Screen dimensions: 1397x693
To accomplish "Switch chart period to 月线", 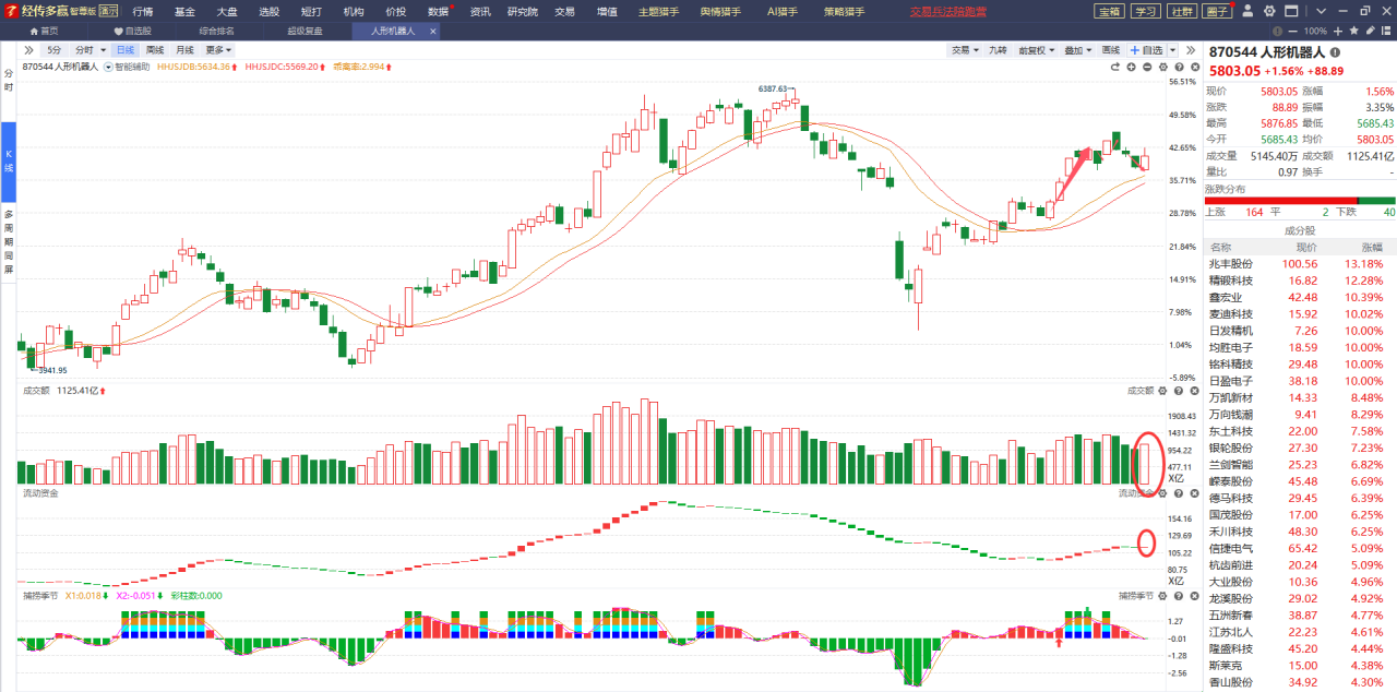I will (x=185, y=50).
